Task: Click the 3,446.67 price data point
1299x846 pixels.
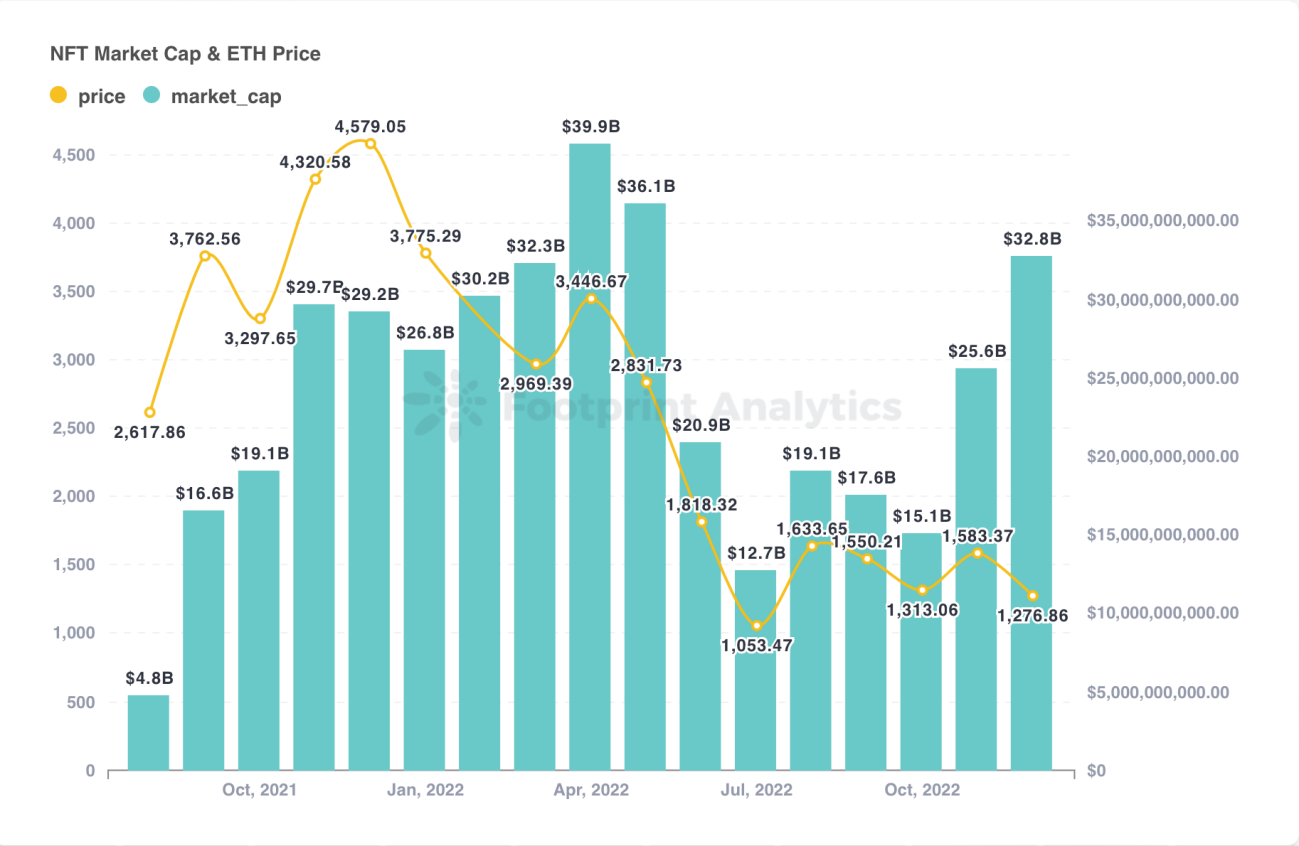Action: coord(591,299)
